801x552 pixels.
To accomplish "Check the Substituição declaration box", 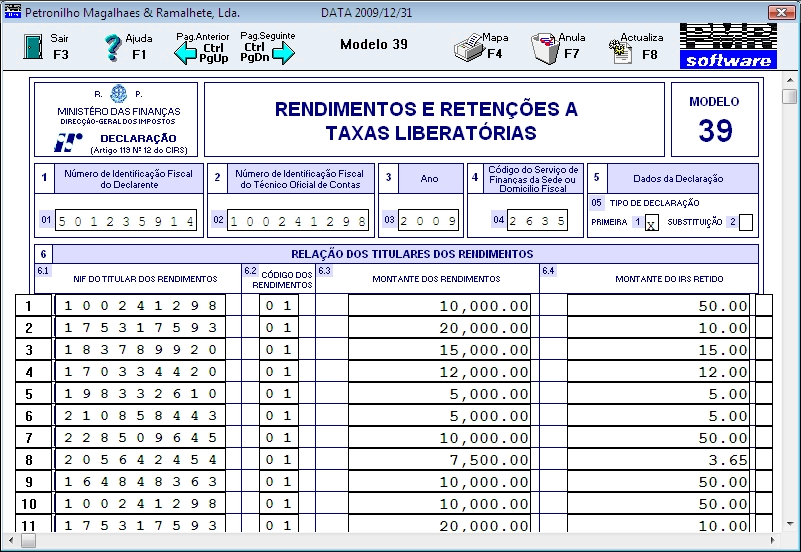I will (746, 223).
